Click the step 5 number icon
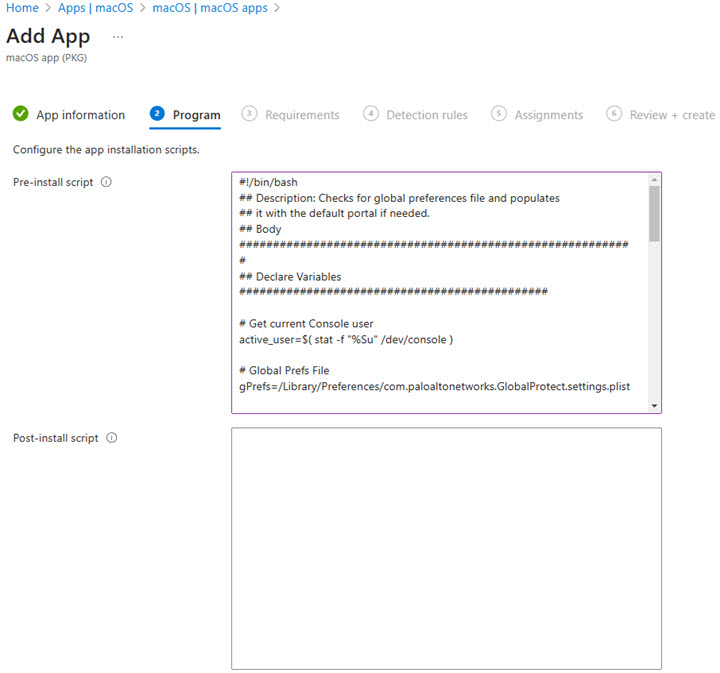The height and width of the screenshot is (673, 720). 499,114
